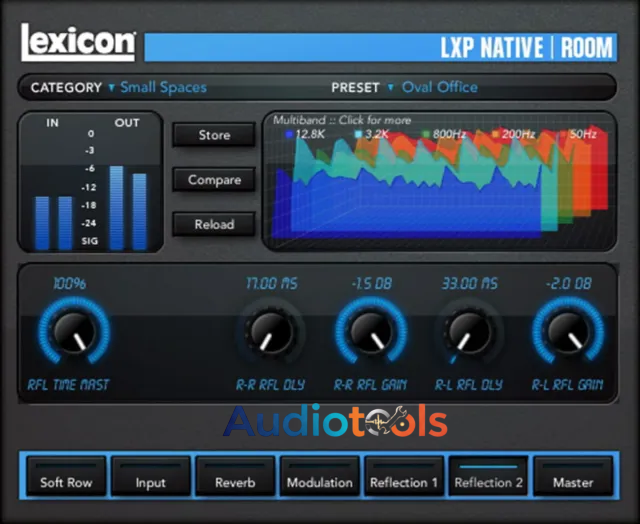Open the Soft Row tab
This screenshot has width=640, height=524.
[66, 476]
